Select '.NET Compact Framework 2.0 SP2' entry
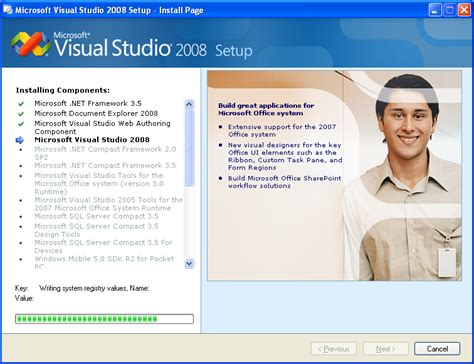 pos(105,153)
